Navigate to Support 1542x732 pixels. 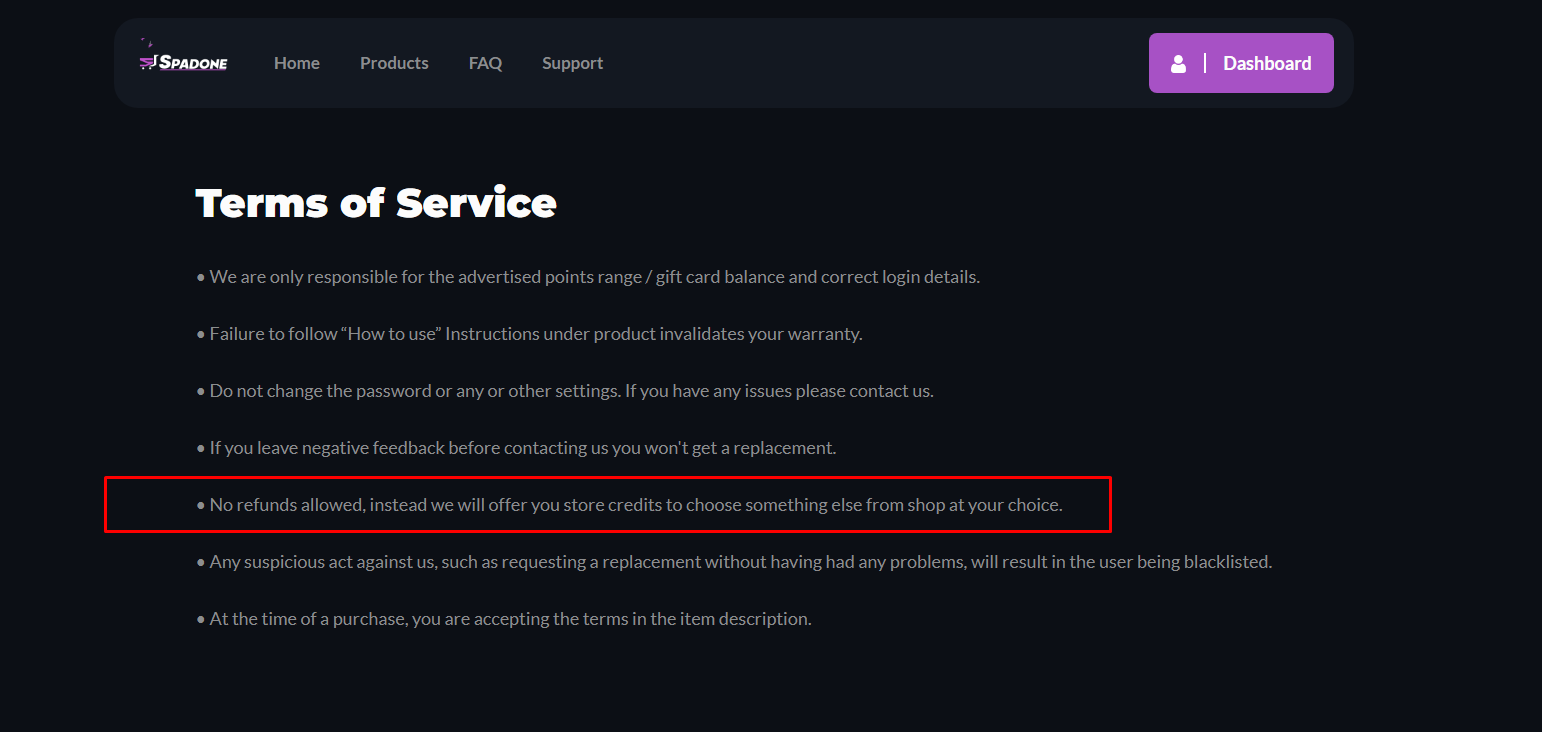pyautogui.click(x=572, y=63)
